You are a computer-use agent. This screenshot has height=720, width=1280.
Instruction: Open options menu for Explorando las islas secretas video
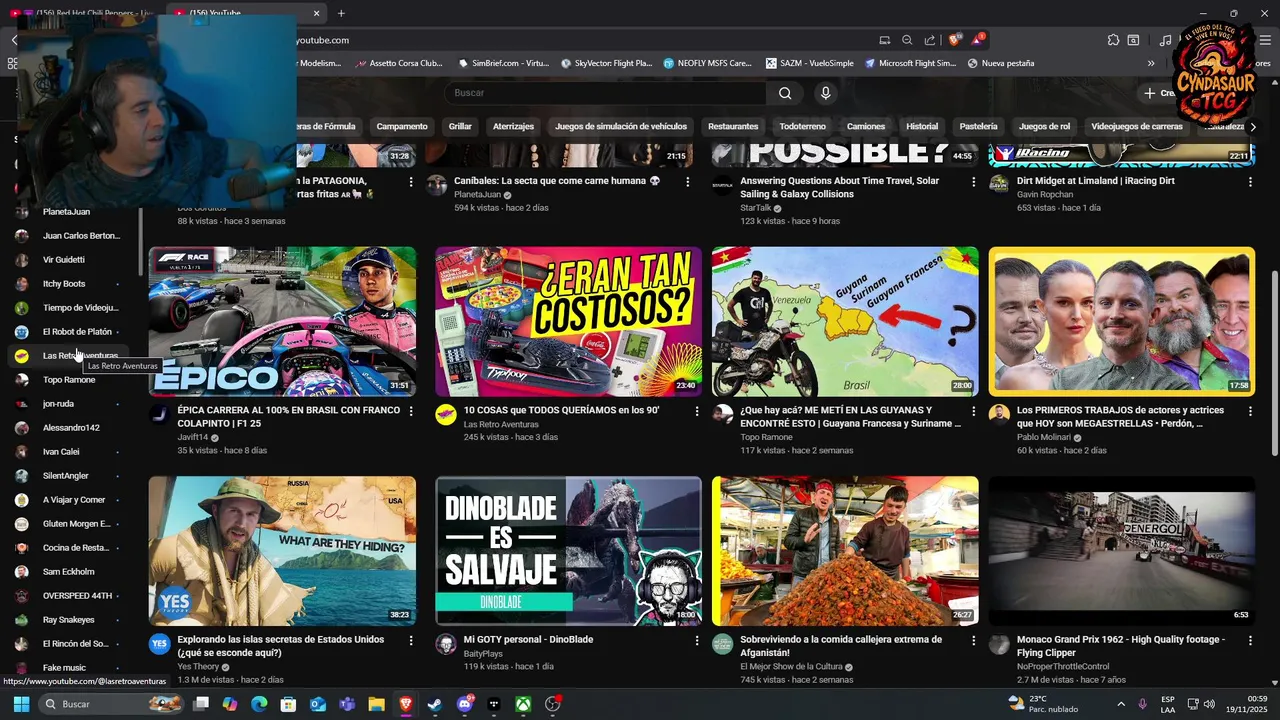410,640
